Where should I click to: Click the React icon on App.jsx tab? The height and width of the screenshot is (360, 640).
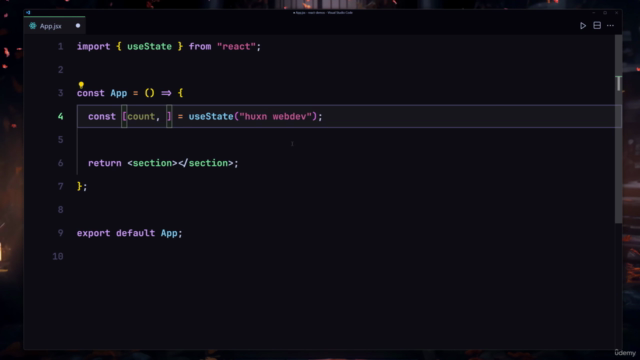tap(33, 26)
